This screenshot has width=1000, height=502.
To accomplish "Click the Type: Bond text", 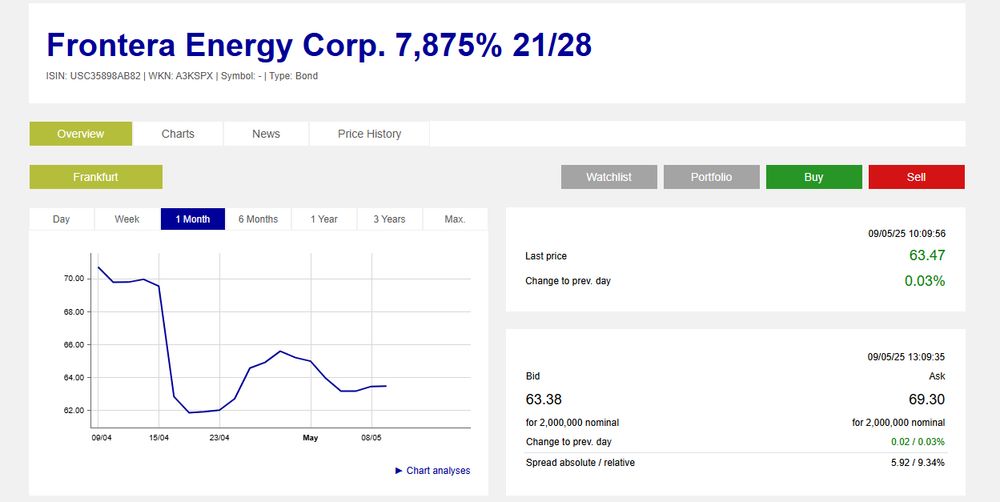I will point(293,76).
